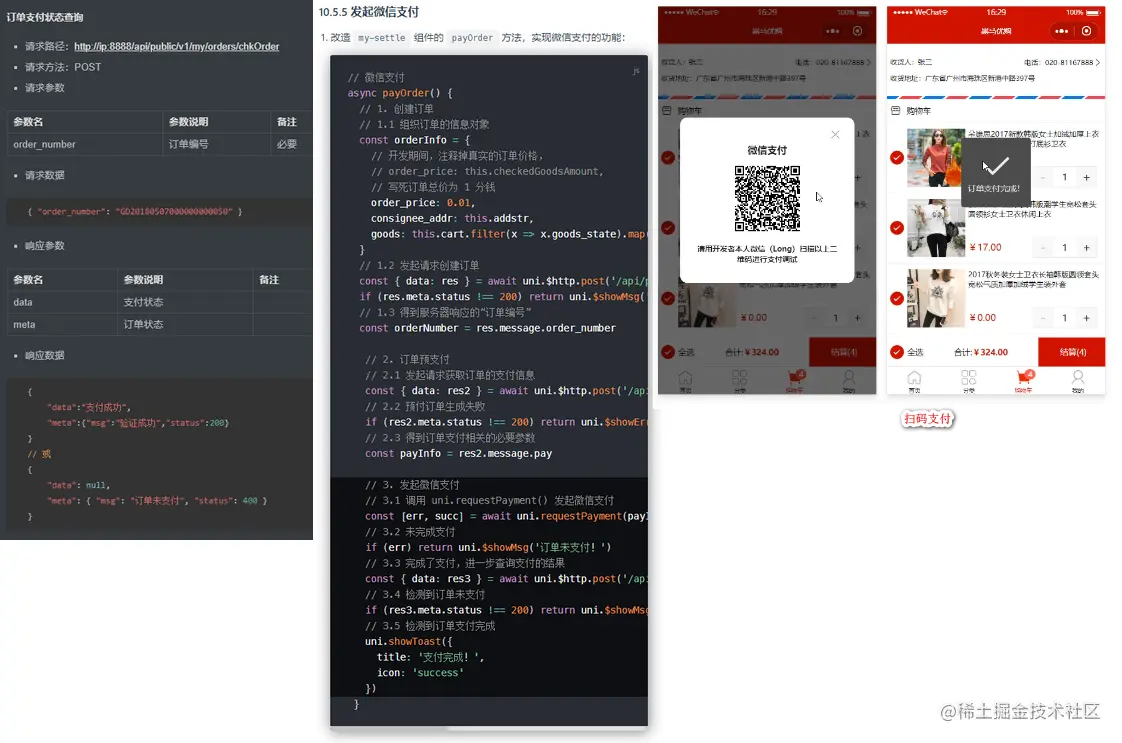
Task: Uncheck the red top item on payment-complete phone
Action: coord(897,157)
